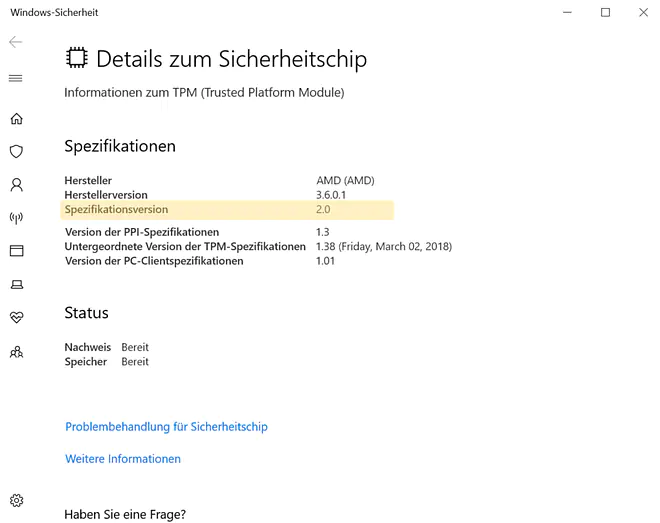The image size is (660, 523).
Task: Open Device performance & health heart icon
Action: (16, 317)
